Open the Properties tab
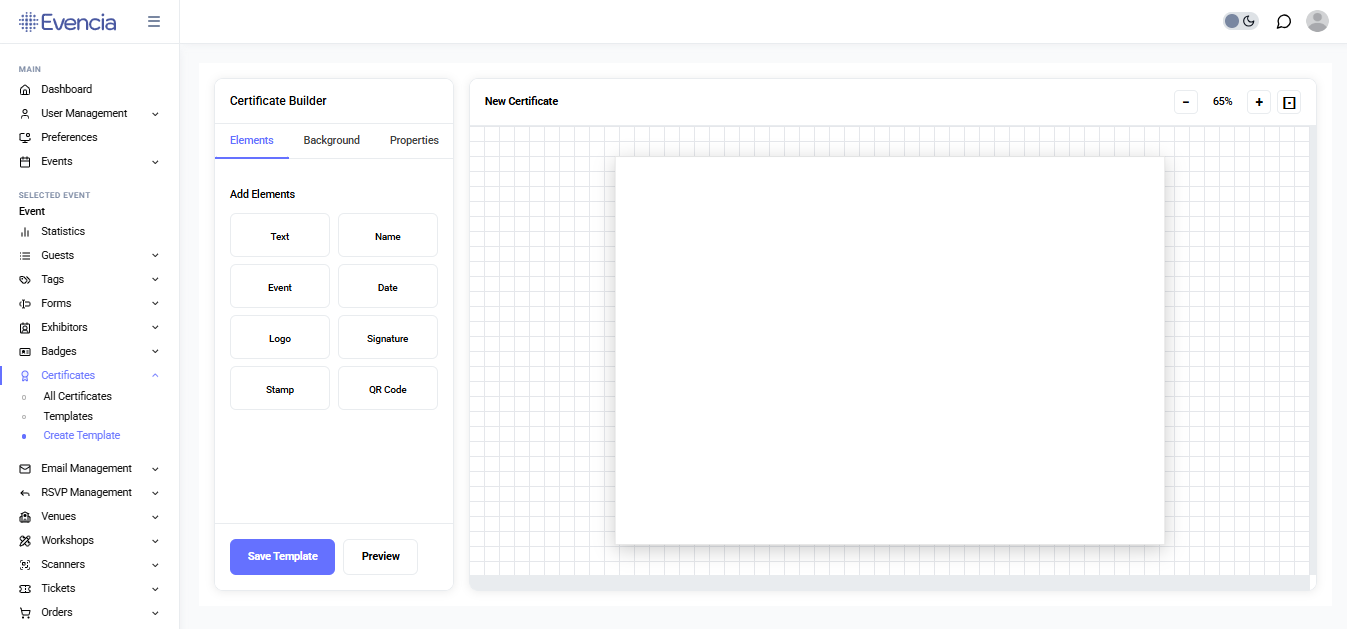Viewport: 1347px width, 629px height. tap(413, 140)
